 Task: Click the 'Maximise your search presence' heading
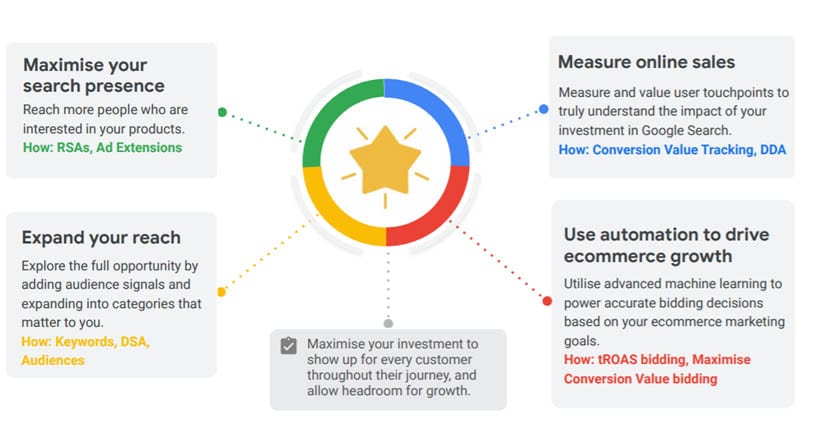pyautogui.click(x=94, y=75)
